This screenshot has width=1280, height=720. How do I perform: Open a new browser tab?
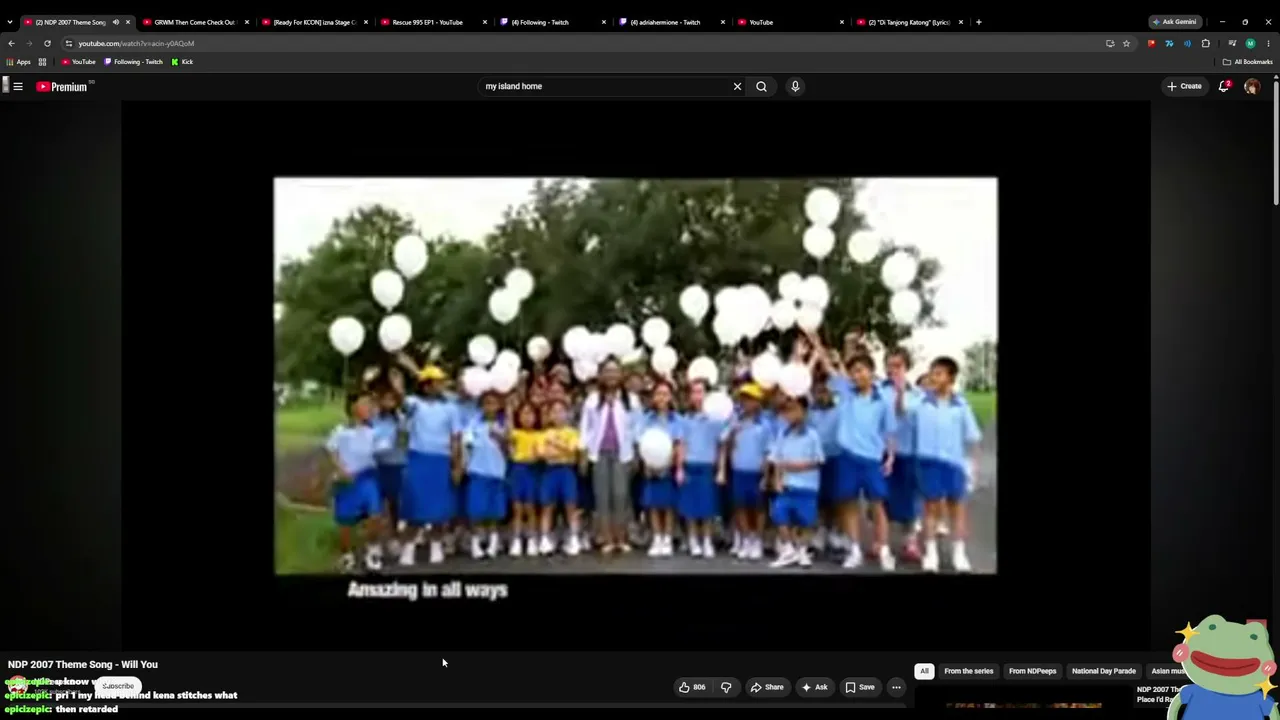[x=978, y=22]
